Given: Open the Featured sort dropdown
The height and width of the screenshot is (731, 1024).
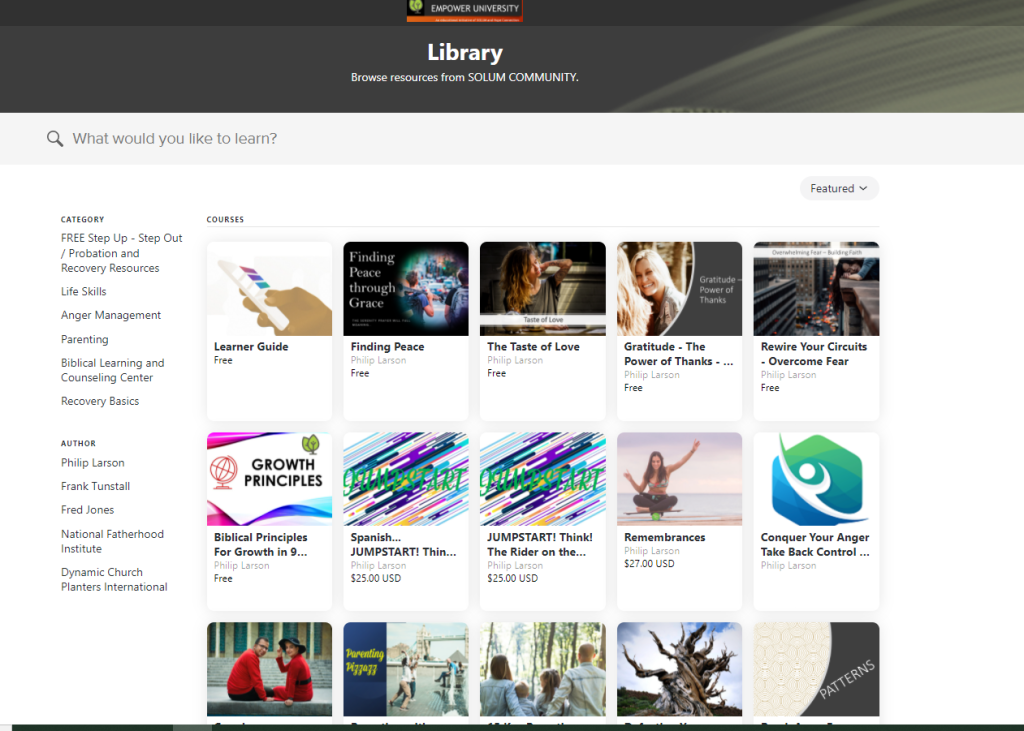Looking at the screenshot, I should [839, 188].
